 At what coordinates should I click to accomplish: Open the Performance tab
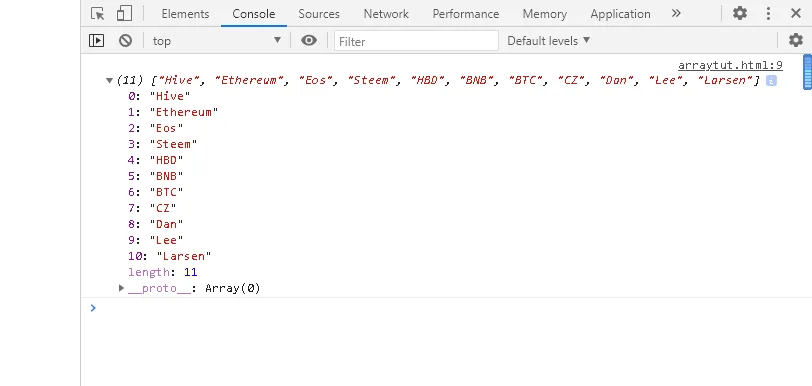tap(466, 14)
